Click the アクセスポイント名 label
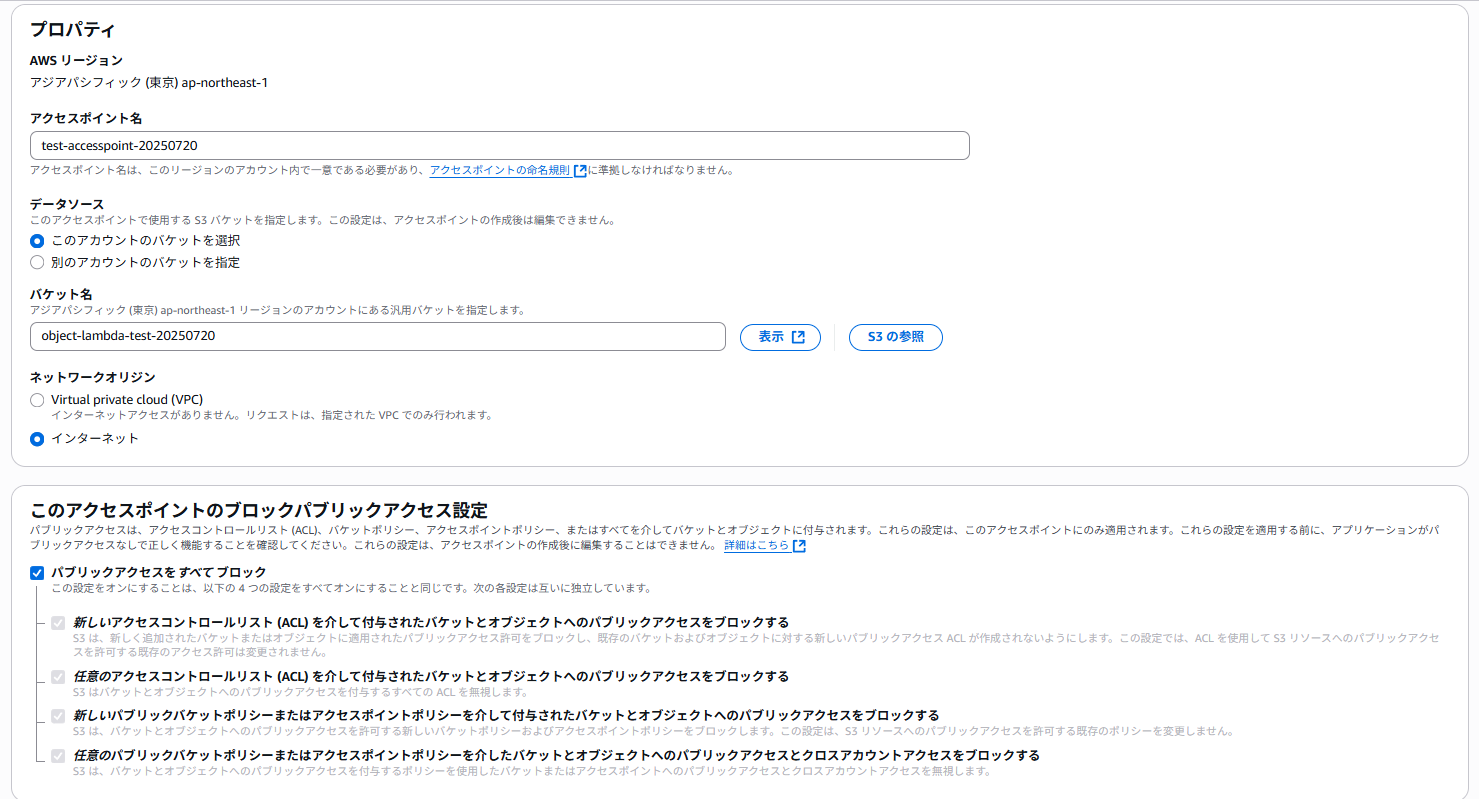1479x799 pixels. [x=86, y=118]
